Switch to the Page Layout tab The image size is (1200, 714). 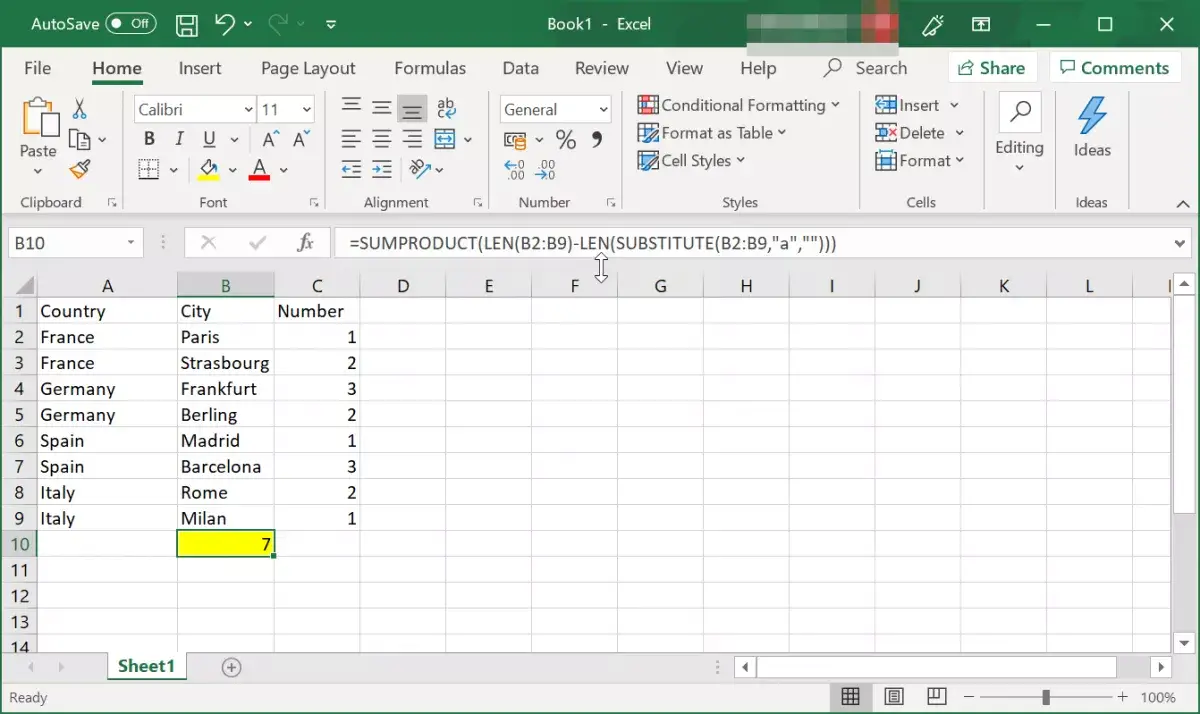pos(308,68)
